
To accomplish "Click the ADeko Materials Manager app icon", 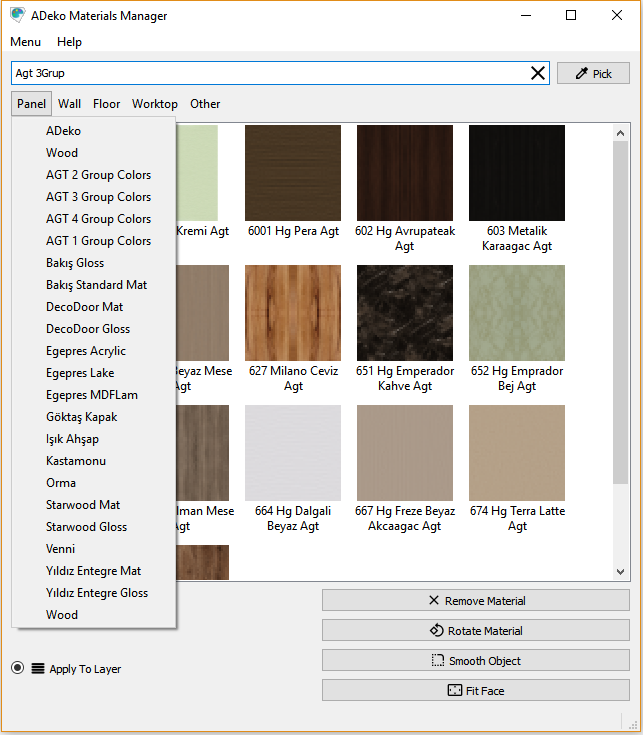I will [x=17, y=15].
